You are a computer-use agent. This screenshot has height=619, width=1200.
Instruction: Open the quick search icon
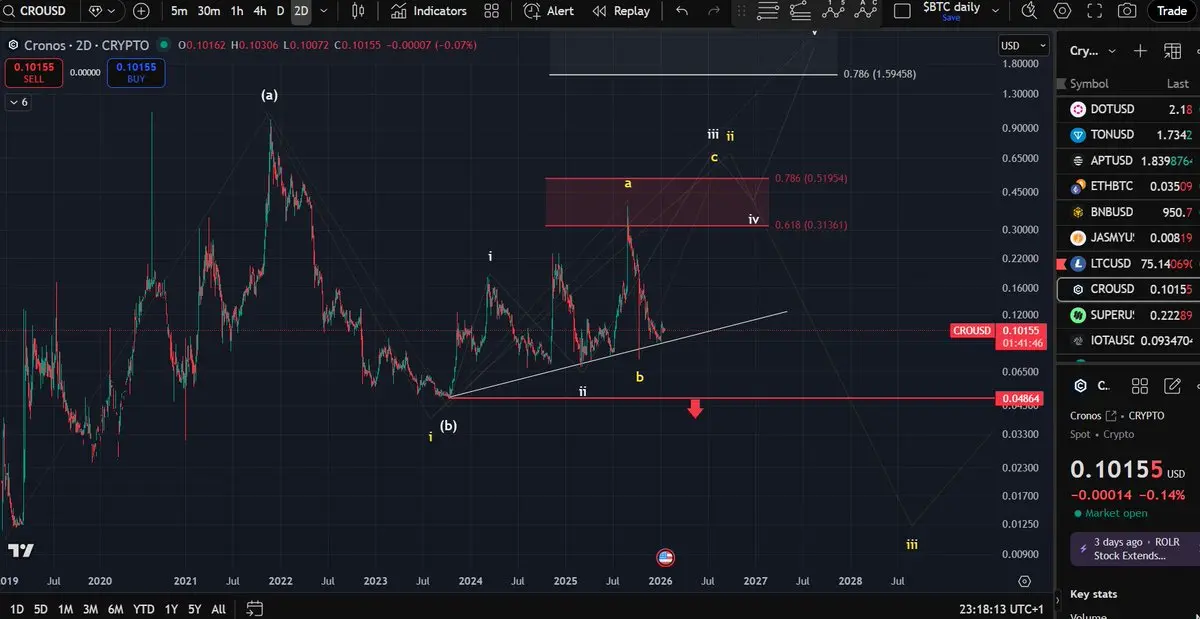tap(1029, 11)
